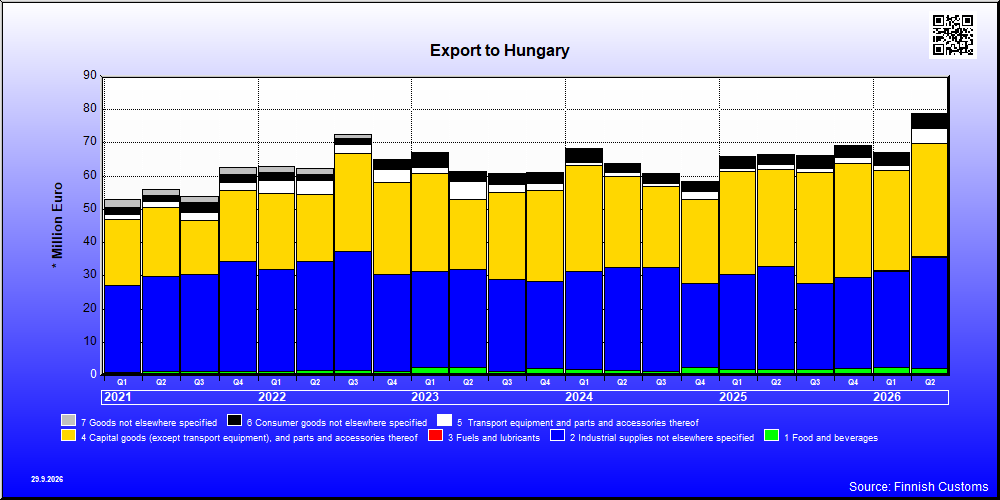The height and width of the screenshot is (500, 1000).
Task: Click the year label 2026
Action: [x=887, y=397]
